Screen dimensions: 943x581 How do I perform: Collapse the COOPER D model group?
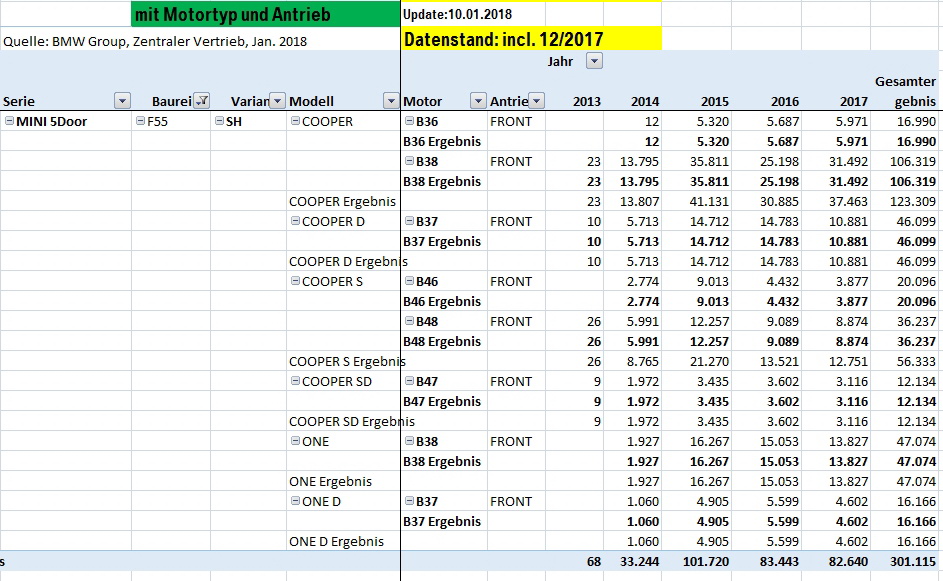tap(295, 221)
